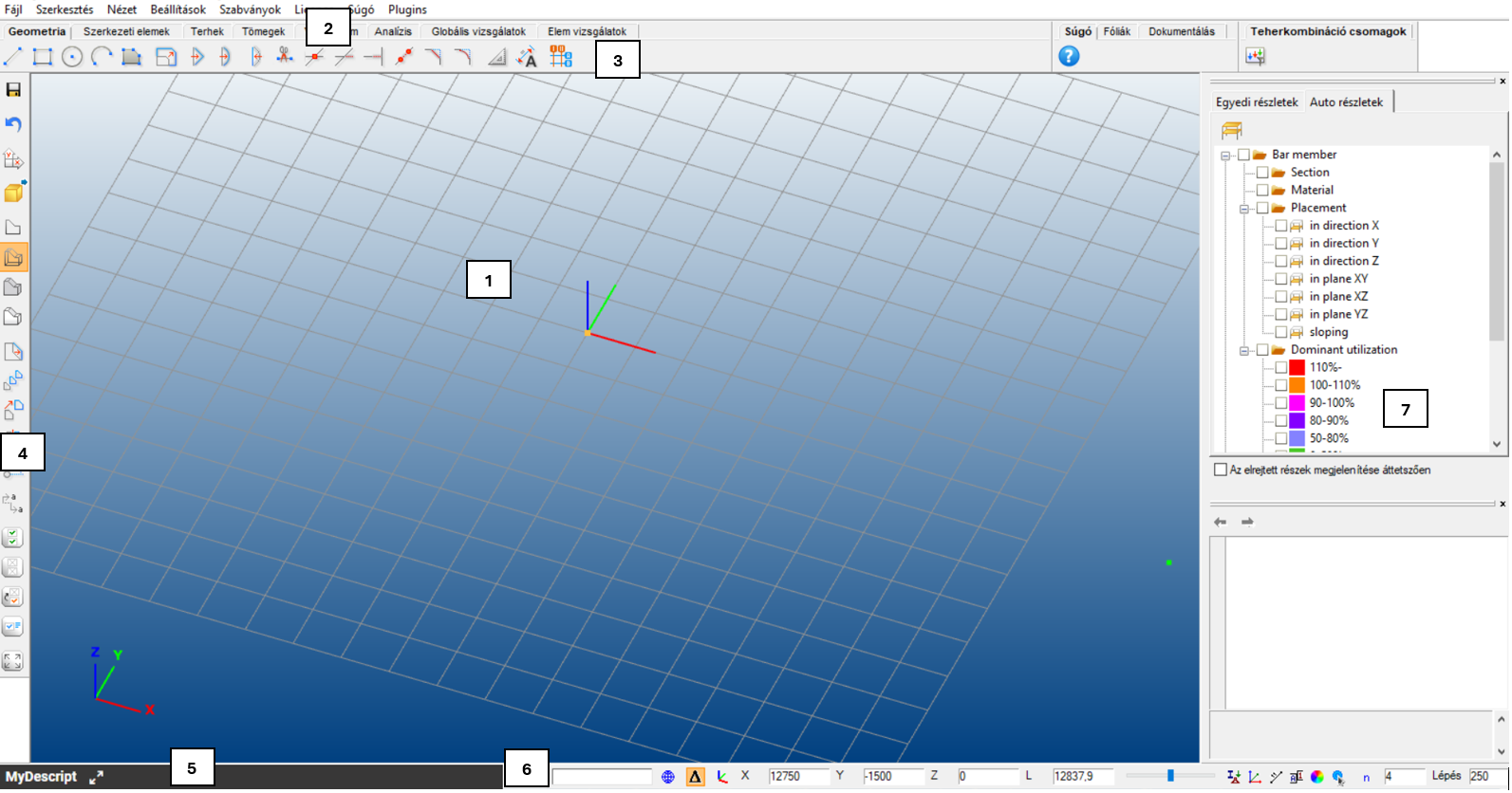Check the 'in plane XY' checkbox
This screenshot has width=1512, height=793.
(x=1281, y=279)
